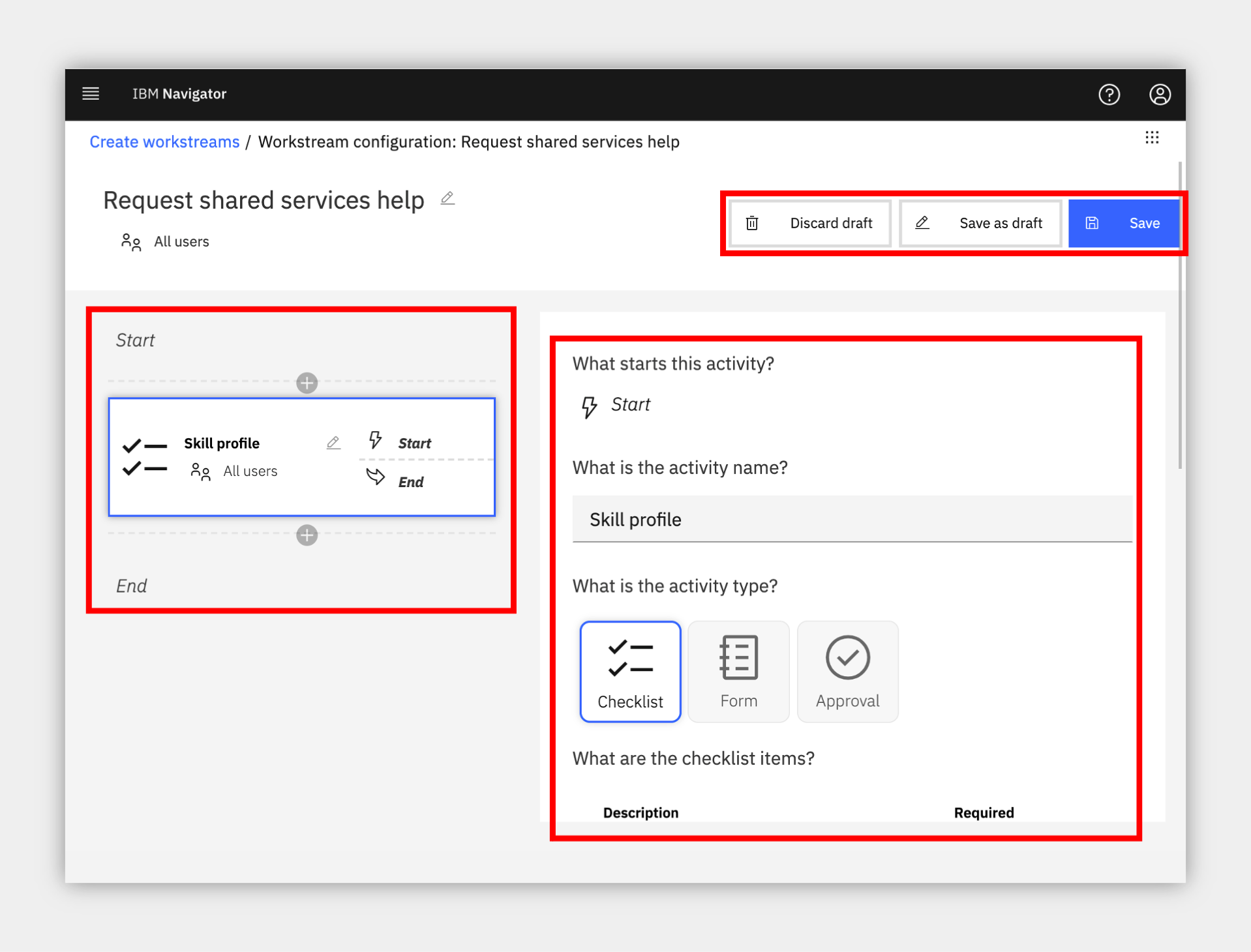Add an activity below Skill profile
The height and width of the screenshot is (952, 1251).
click(307, 535)
